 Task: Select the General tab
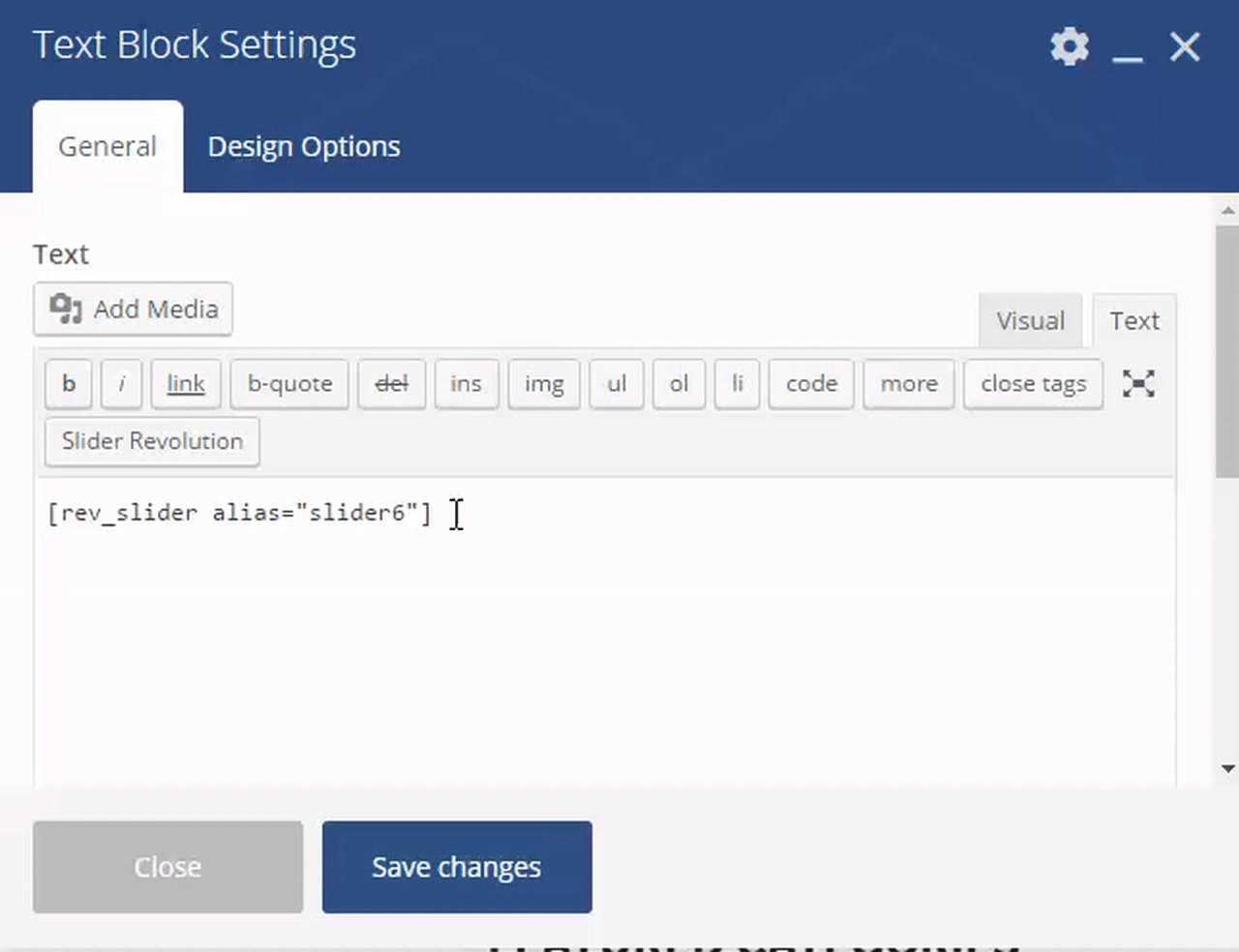pyautogui.click(x=107, y=147)
